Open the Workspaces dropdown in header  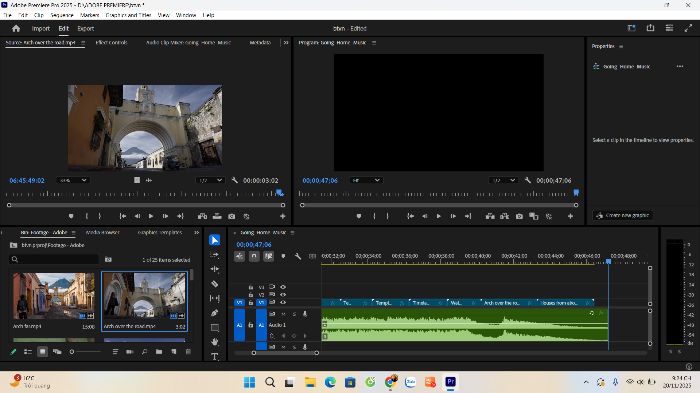631,28
